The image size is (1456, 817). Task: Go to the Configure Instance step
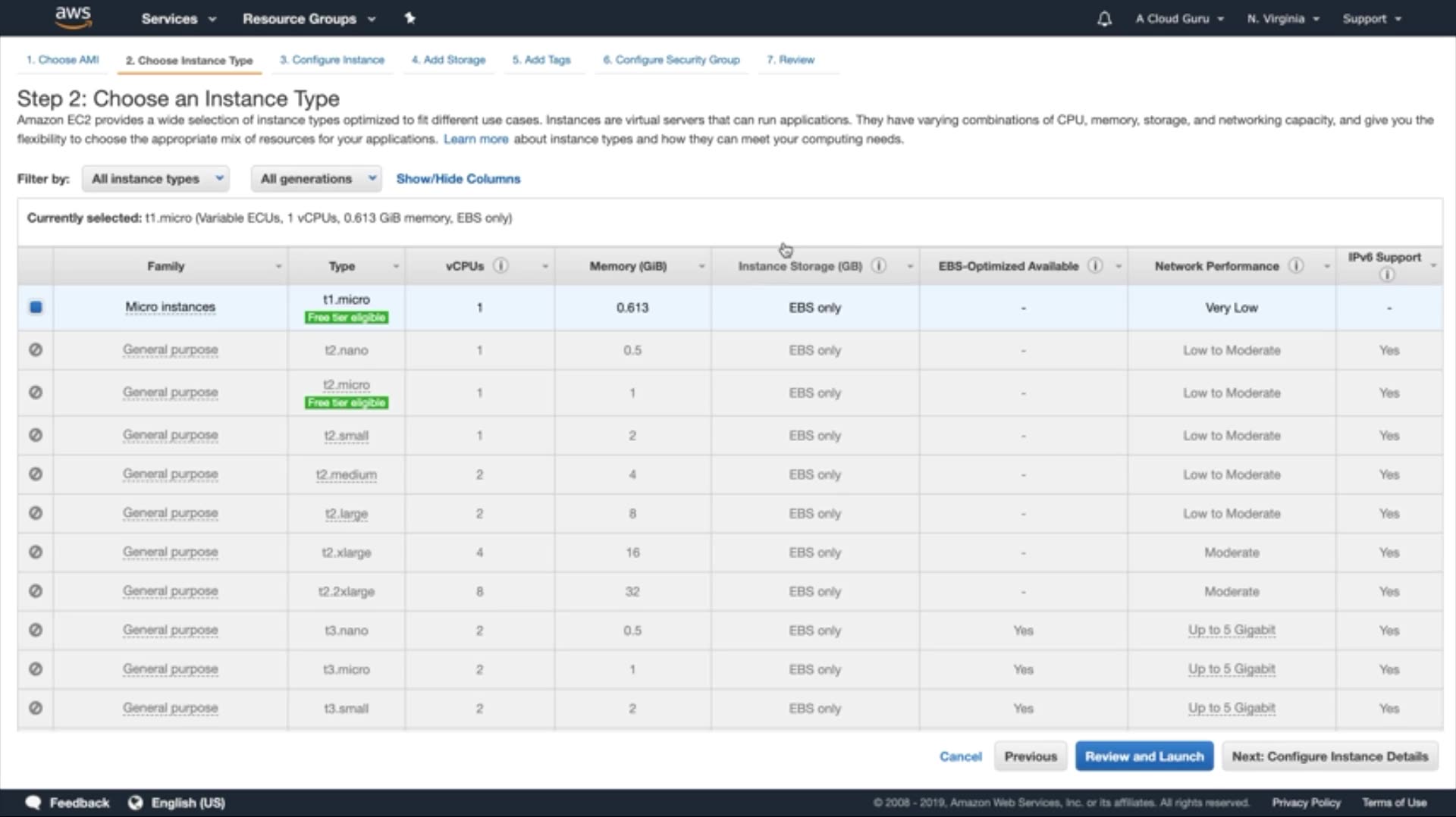332,60
